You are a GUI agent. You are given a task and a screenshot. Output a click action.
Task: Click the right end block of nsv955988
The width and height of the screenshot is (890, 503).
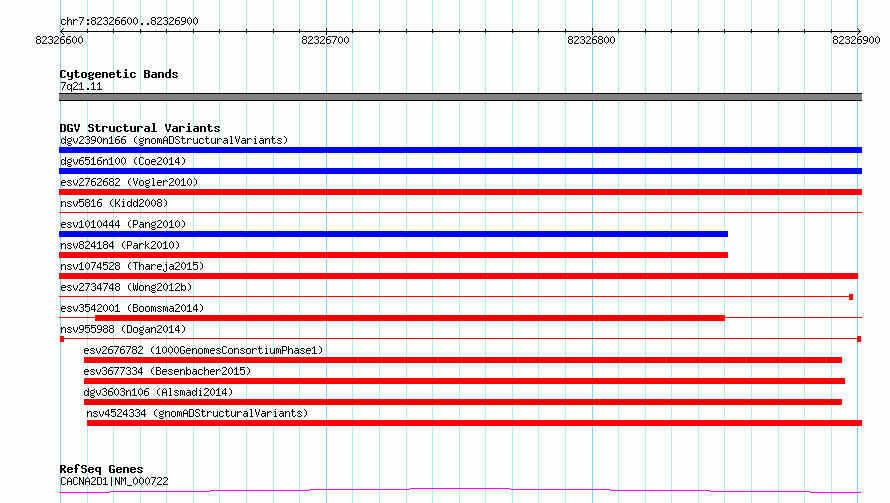[x=859, y=339]
